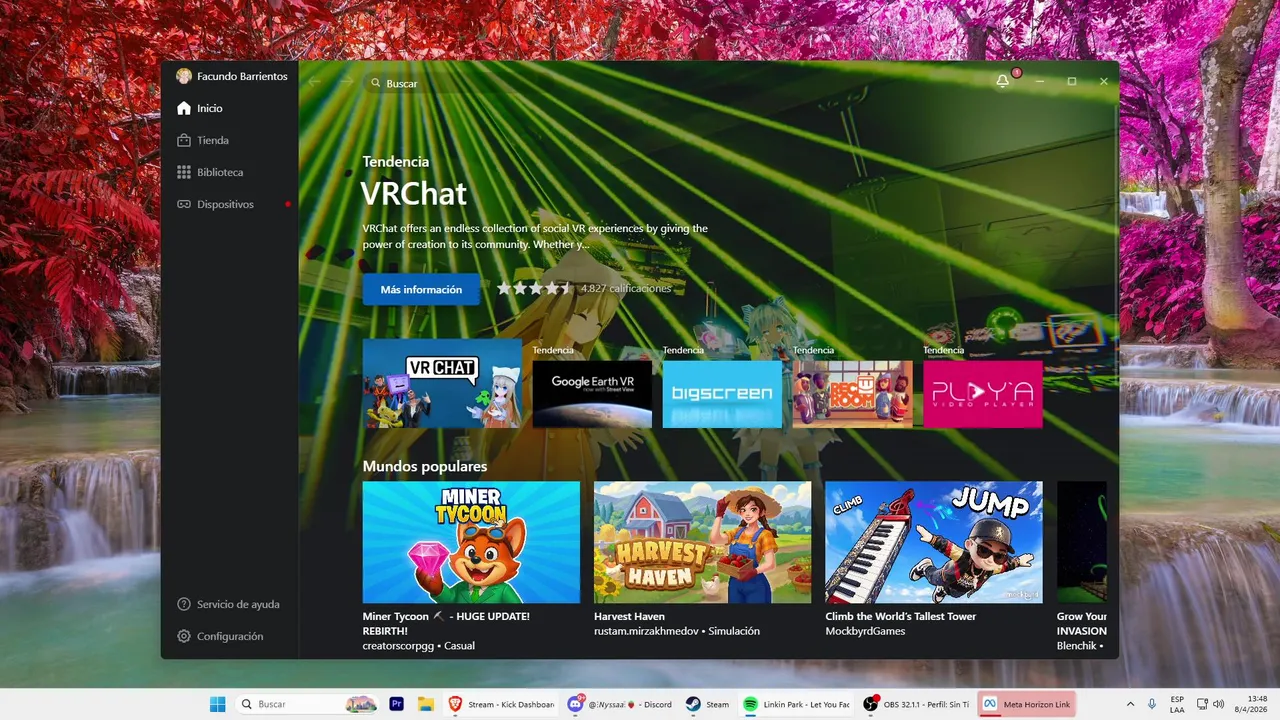Click the 'Tendencia' label above VRChat
1280x720 pixels.
[x=396, y=161]
